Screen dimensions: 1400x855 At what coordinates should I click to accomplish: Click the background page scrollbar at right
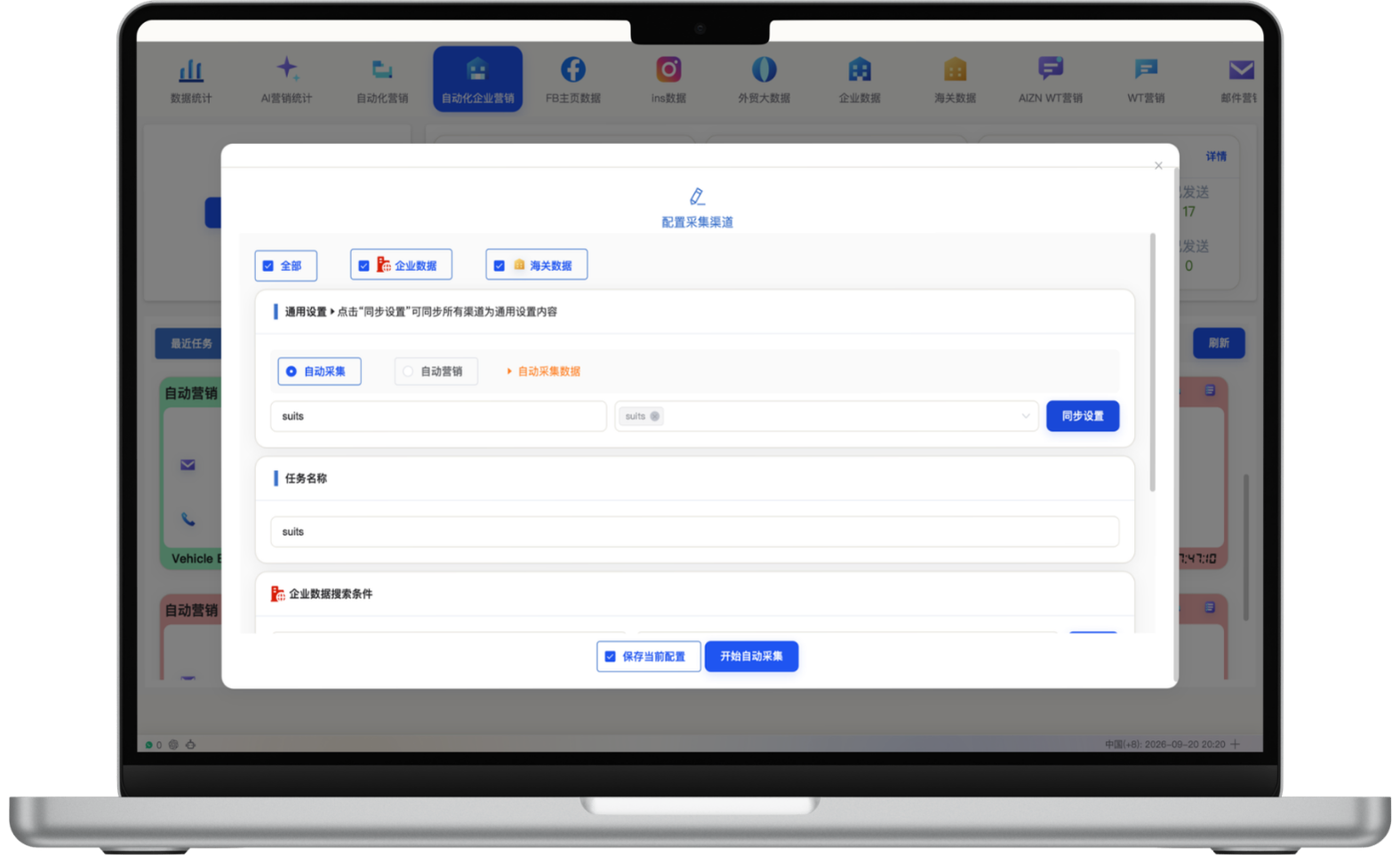point(1246,547)
